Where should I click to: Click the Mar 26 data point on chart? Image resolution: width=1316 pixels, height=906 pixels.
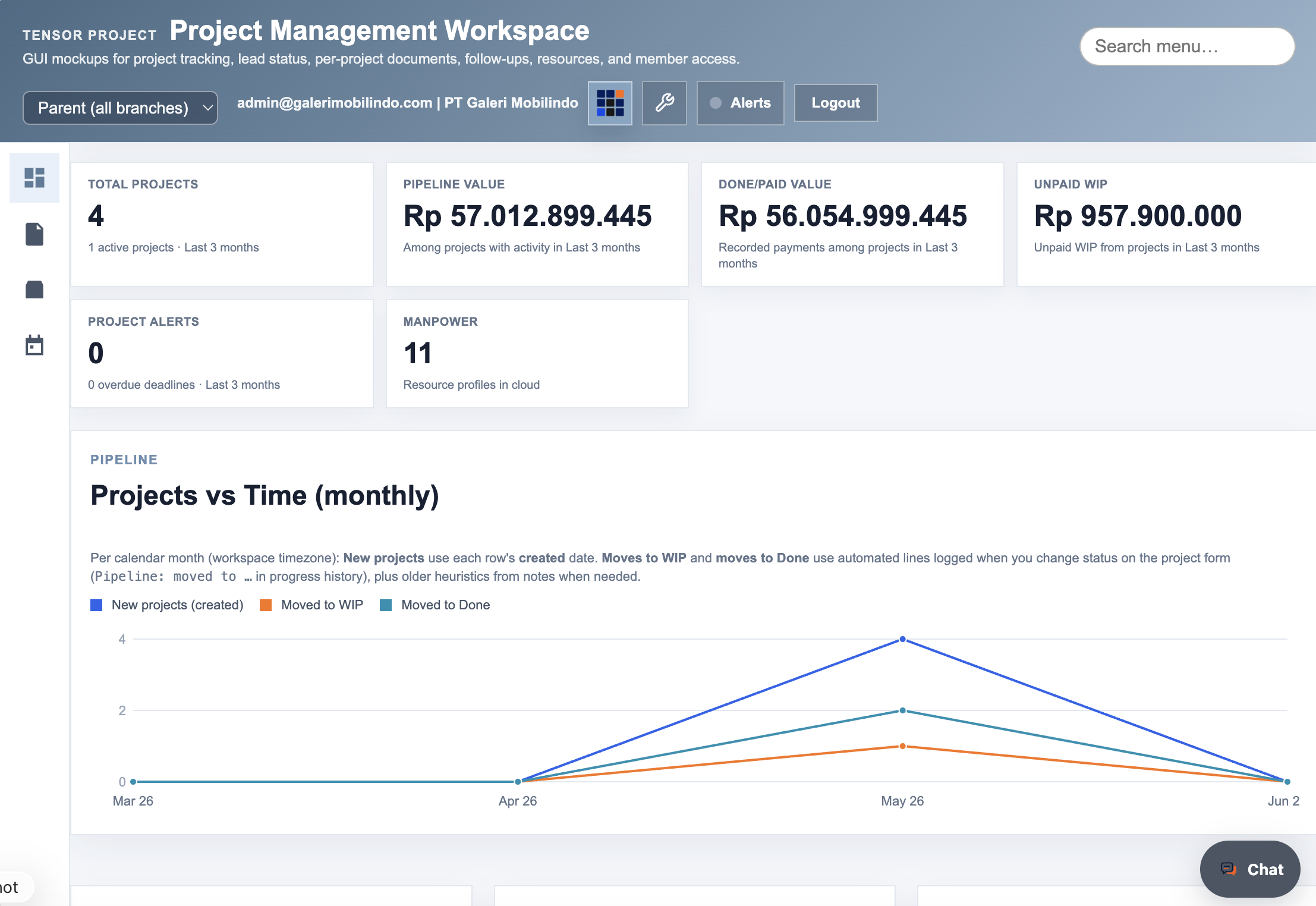coord(133,782)
